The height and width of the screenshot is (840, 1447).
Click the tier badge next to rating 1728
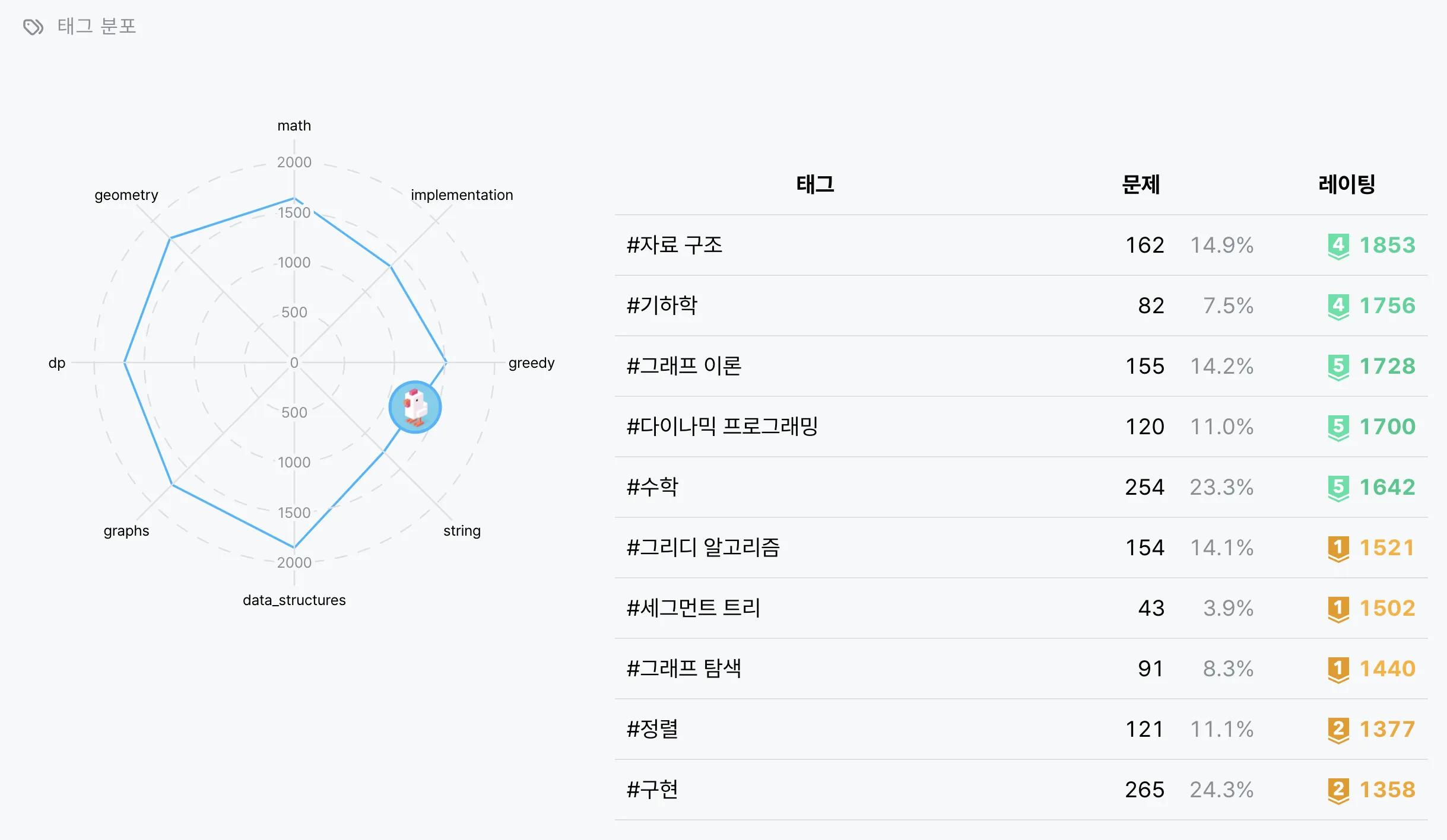click(x=1338, y=367)
